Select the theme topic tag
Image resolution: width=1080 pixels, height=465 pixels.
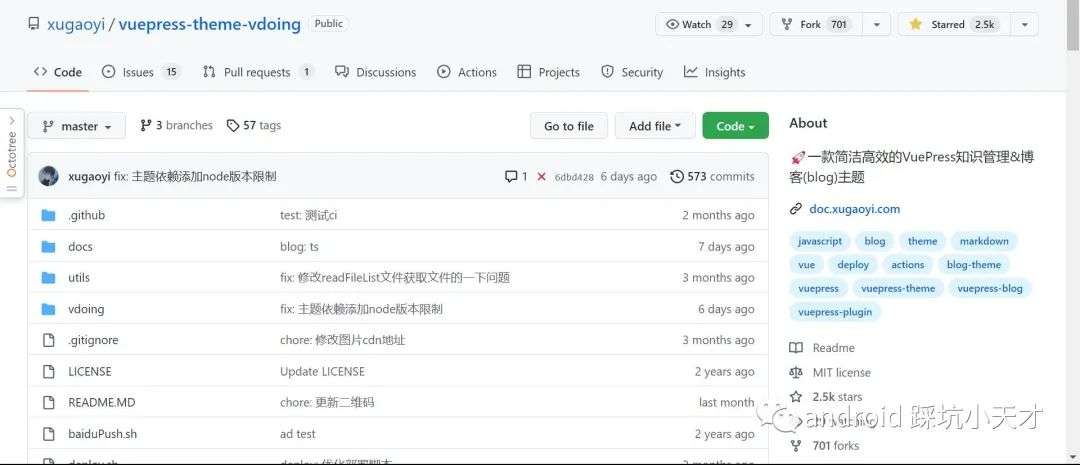pyautogui.click(x=922, y=241)
